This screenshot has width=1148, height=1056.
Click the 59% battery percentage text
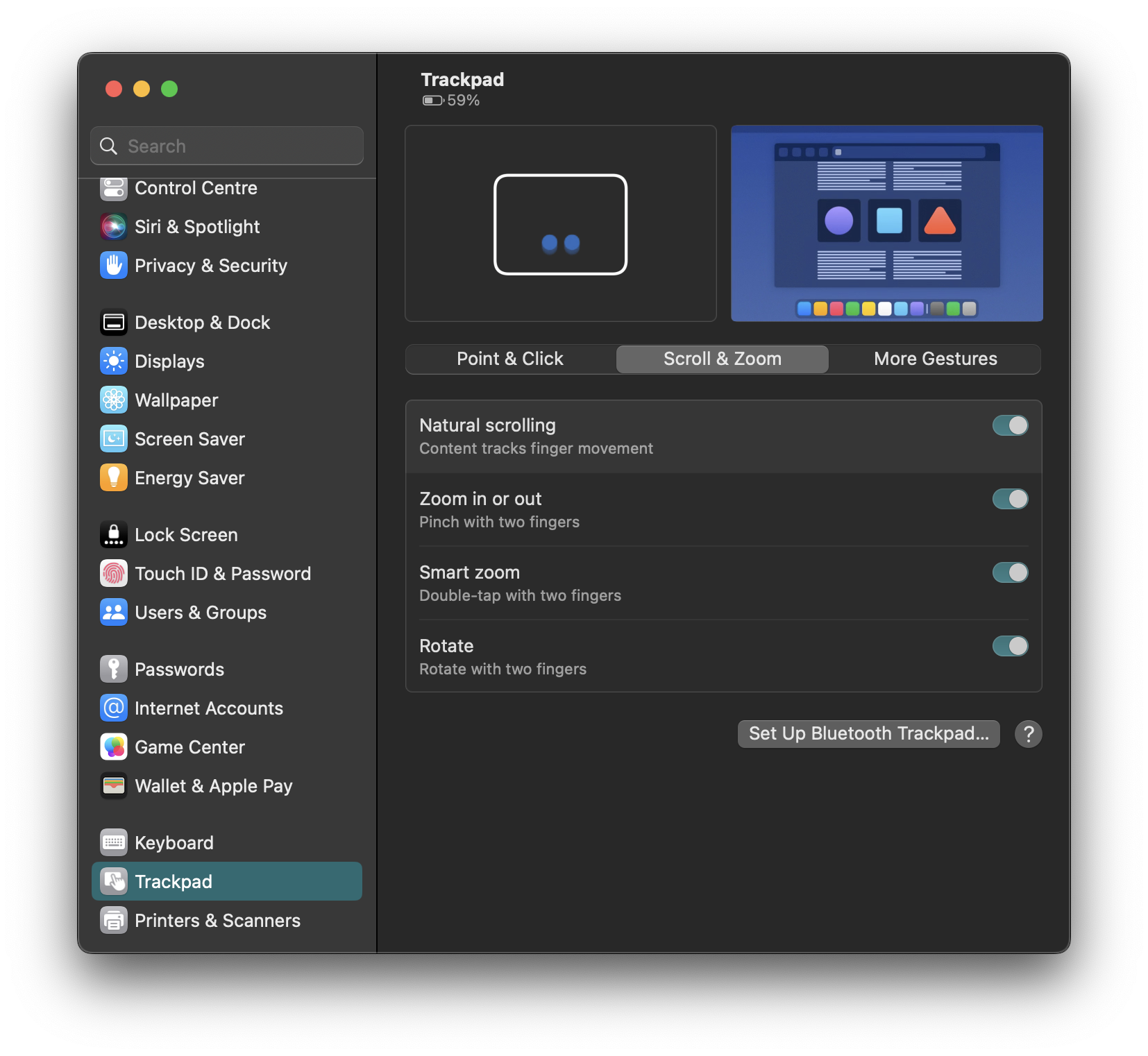(x=463, y=101)
